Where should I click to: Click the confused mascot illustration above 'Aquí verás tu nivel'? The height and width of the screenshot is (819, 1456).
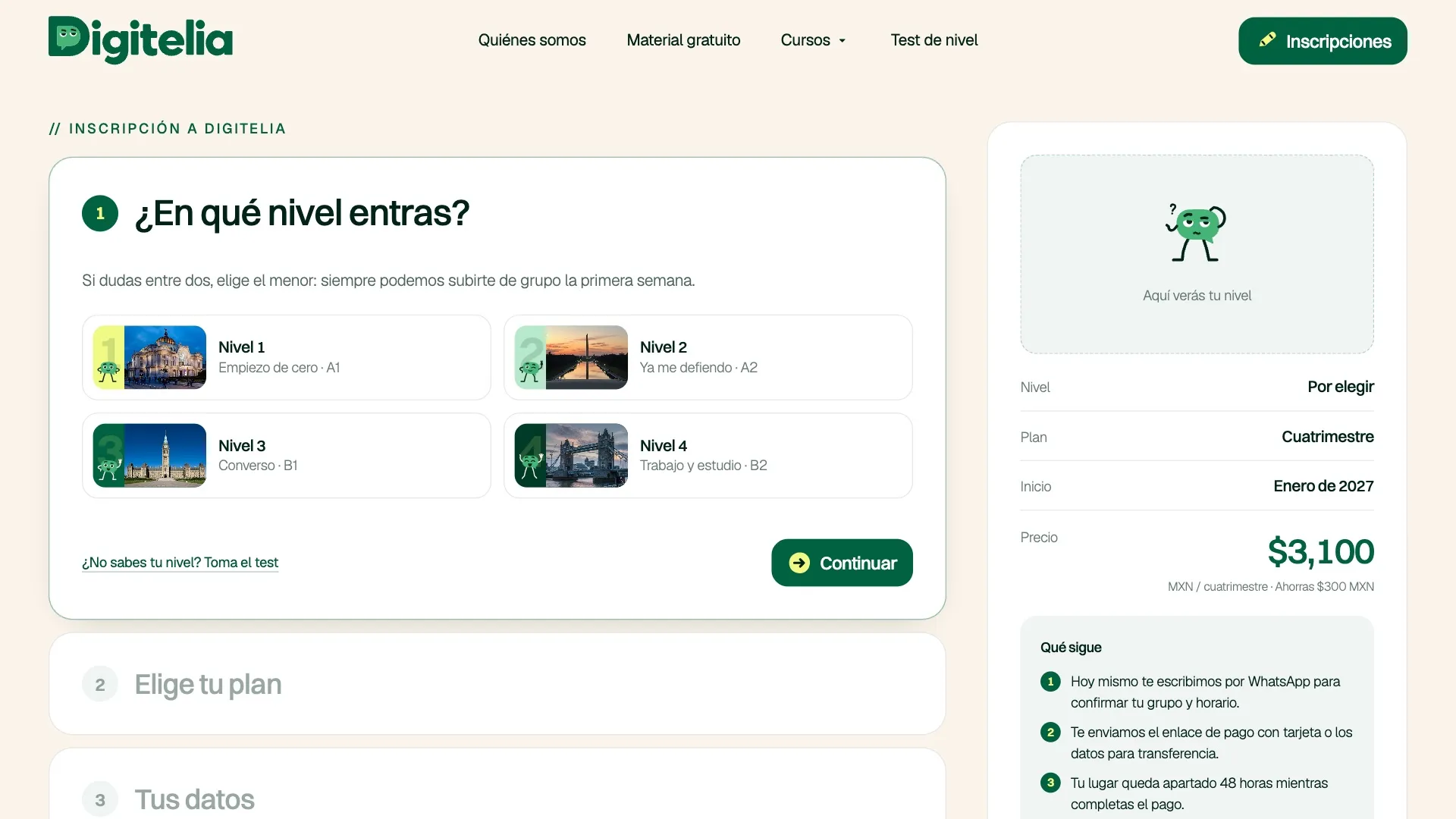click(x=1196, y=233)
